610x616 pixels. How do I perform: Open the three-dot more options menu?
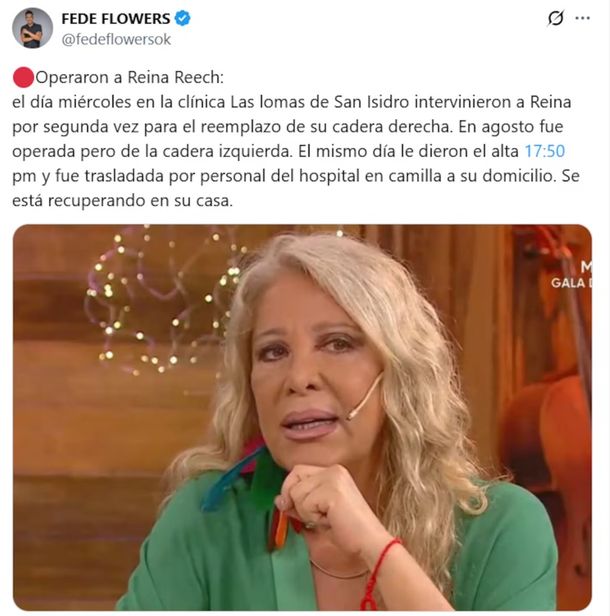pos(582,18)
